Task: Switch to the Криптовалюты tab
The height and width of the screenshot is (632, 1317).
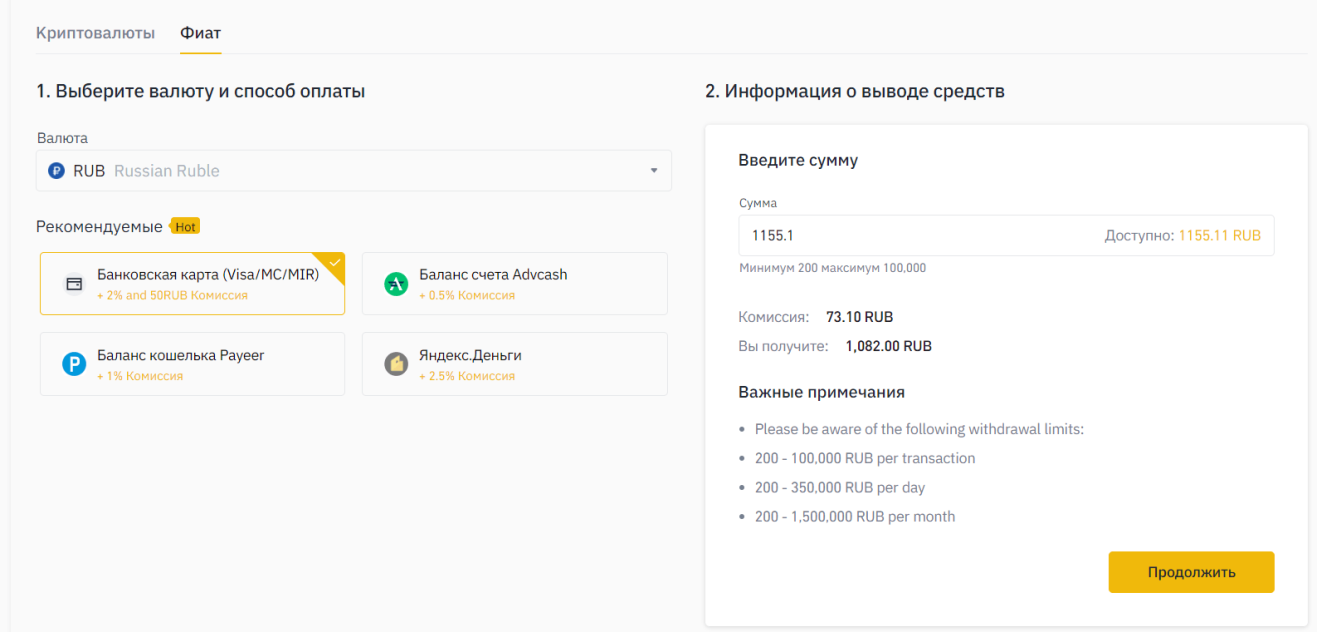Action: [94, 32]
